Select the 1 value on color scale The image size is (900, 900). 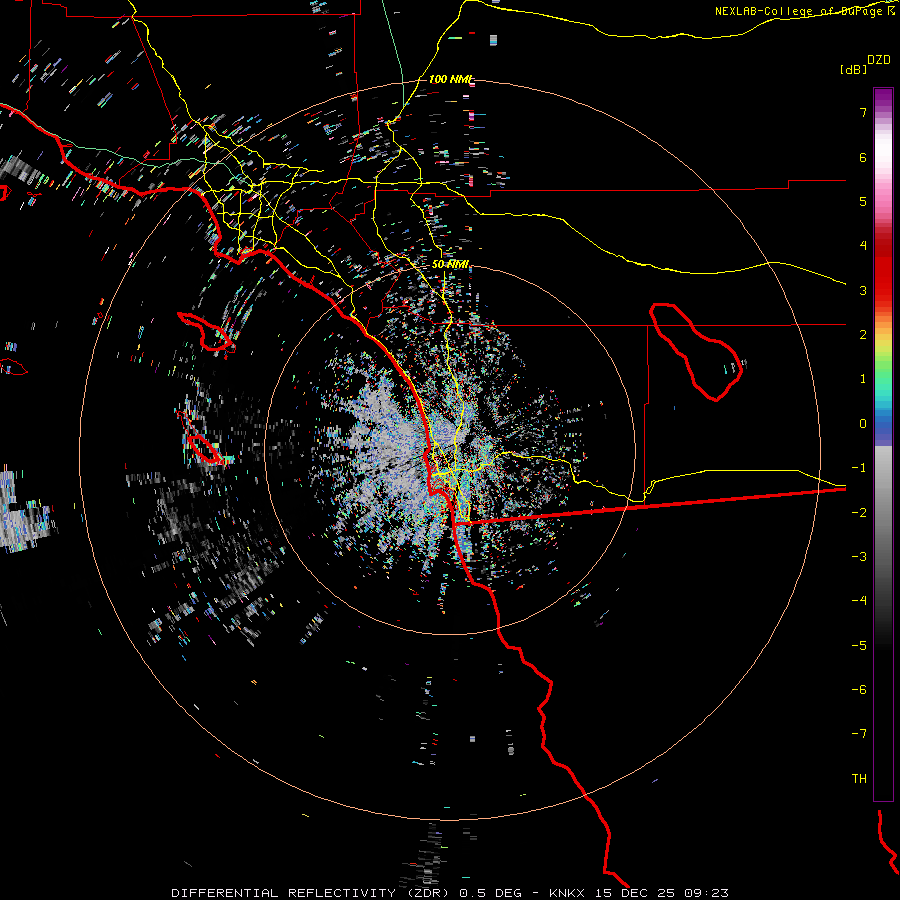tap(863, 379)
